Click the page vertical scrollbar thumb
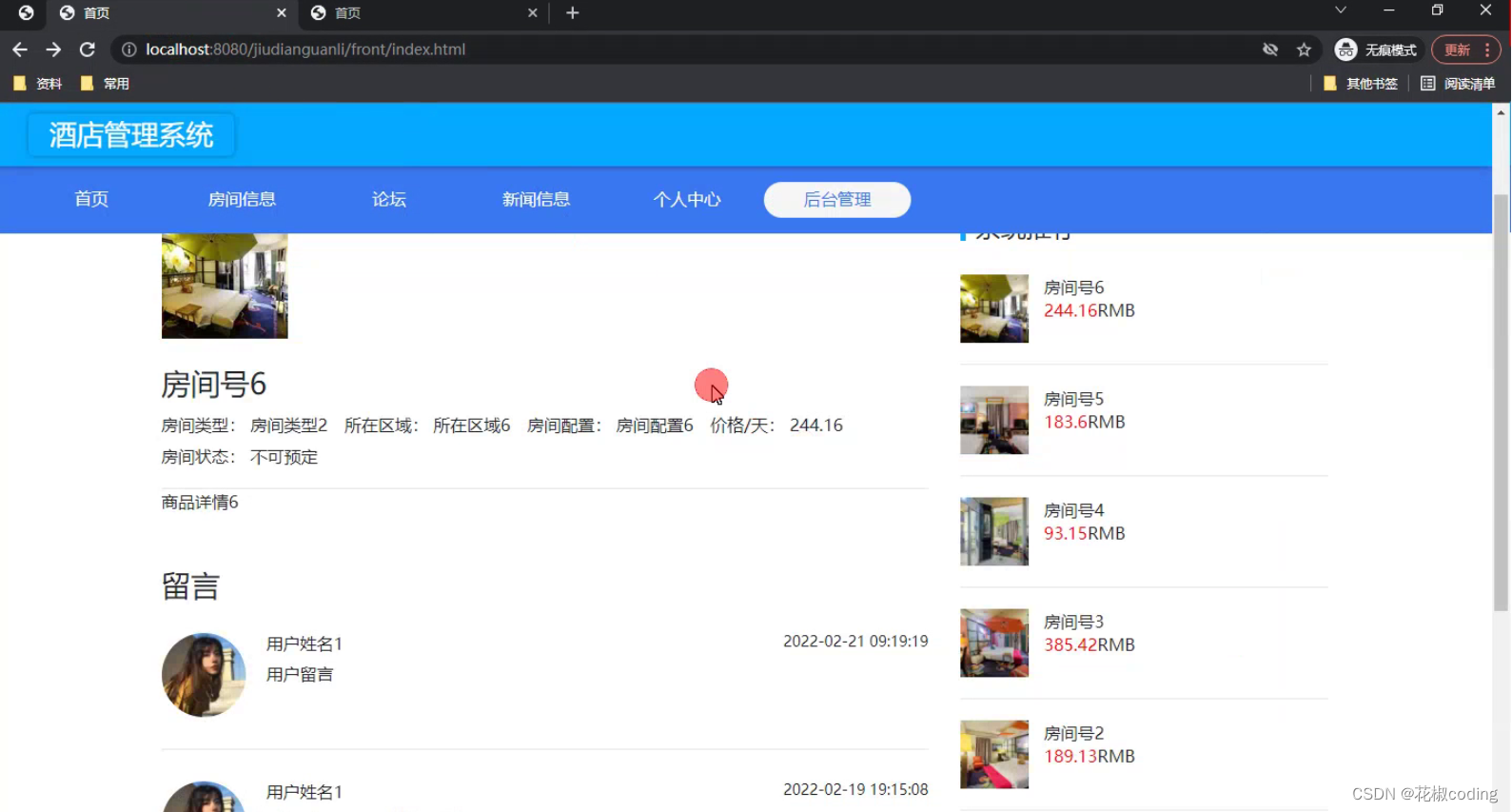Screen dimensions: 1512x812 click(1502, 402)
